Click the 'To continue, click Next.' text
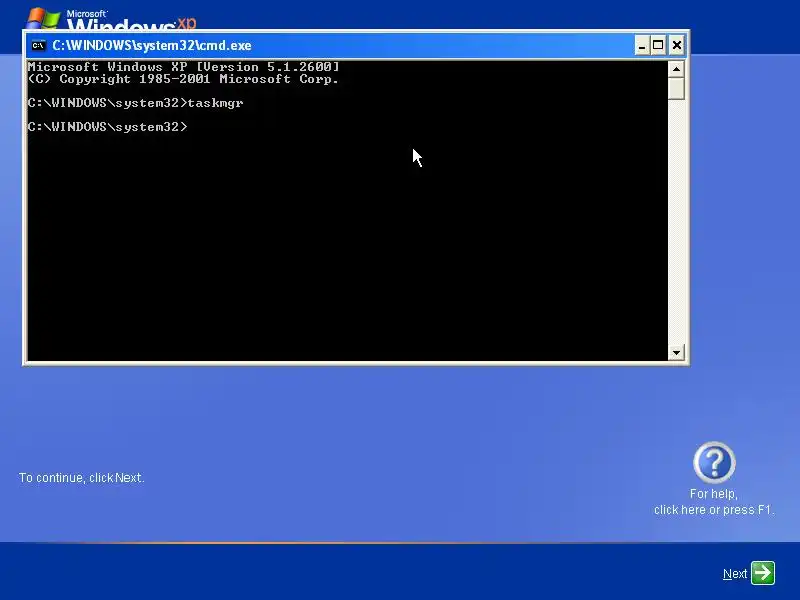Viewport: 800px width, 600px height. pyautogui.click(x=82, y=478)
